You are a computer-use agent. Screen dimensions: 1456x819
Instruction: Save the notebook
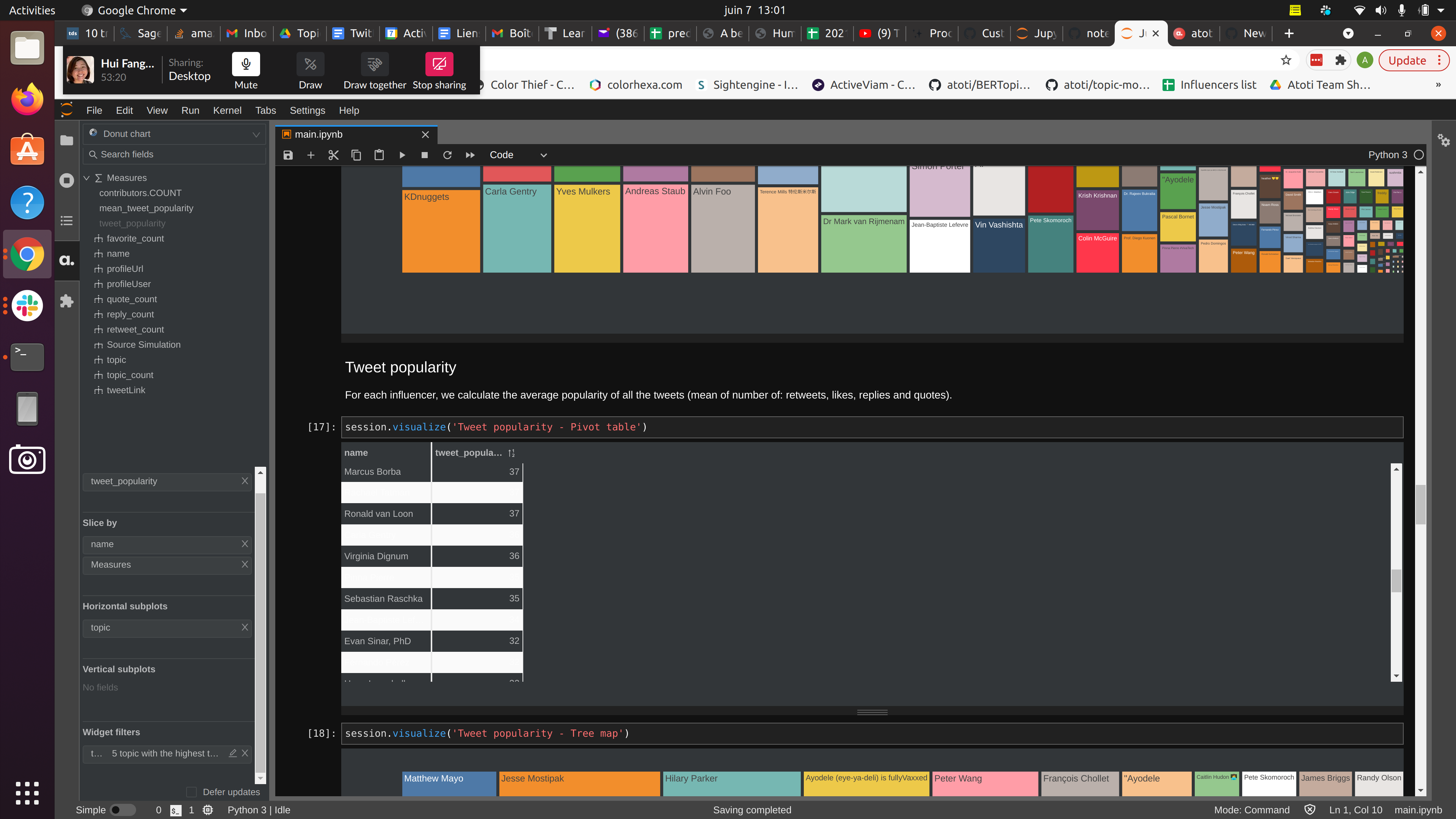288,154
